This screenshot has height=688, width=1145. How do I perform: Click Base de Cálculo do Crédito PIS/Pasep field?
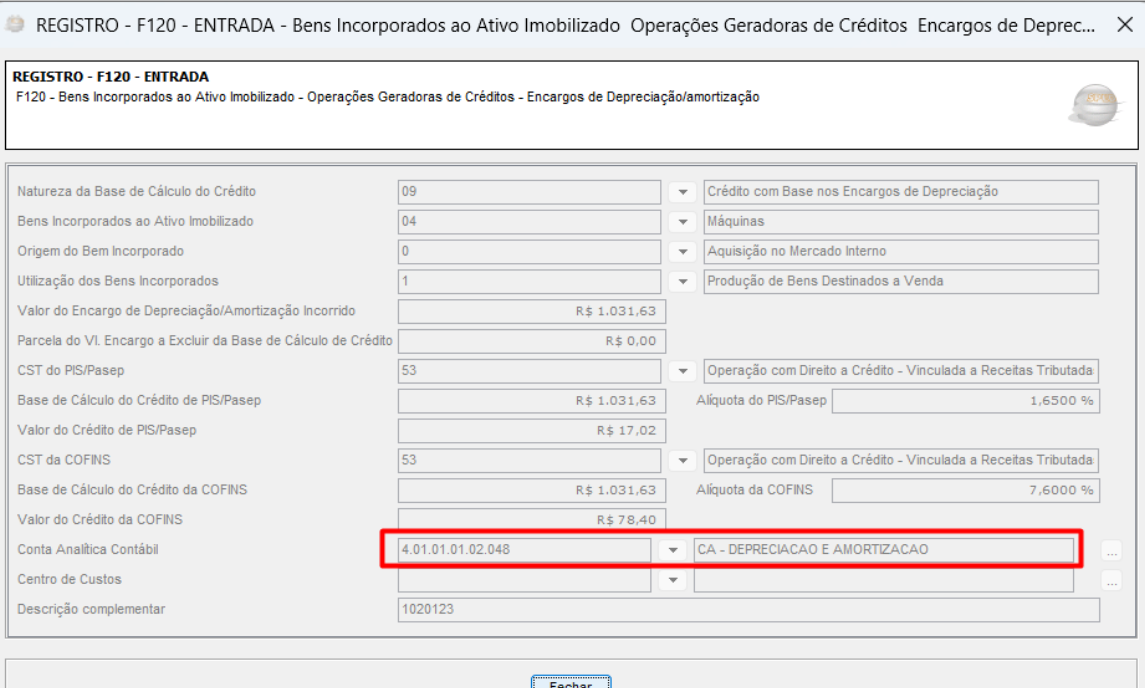[532, 401]
